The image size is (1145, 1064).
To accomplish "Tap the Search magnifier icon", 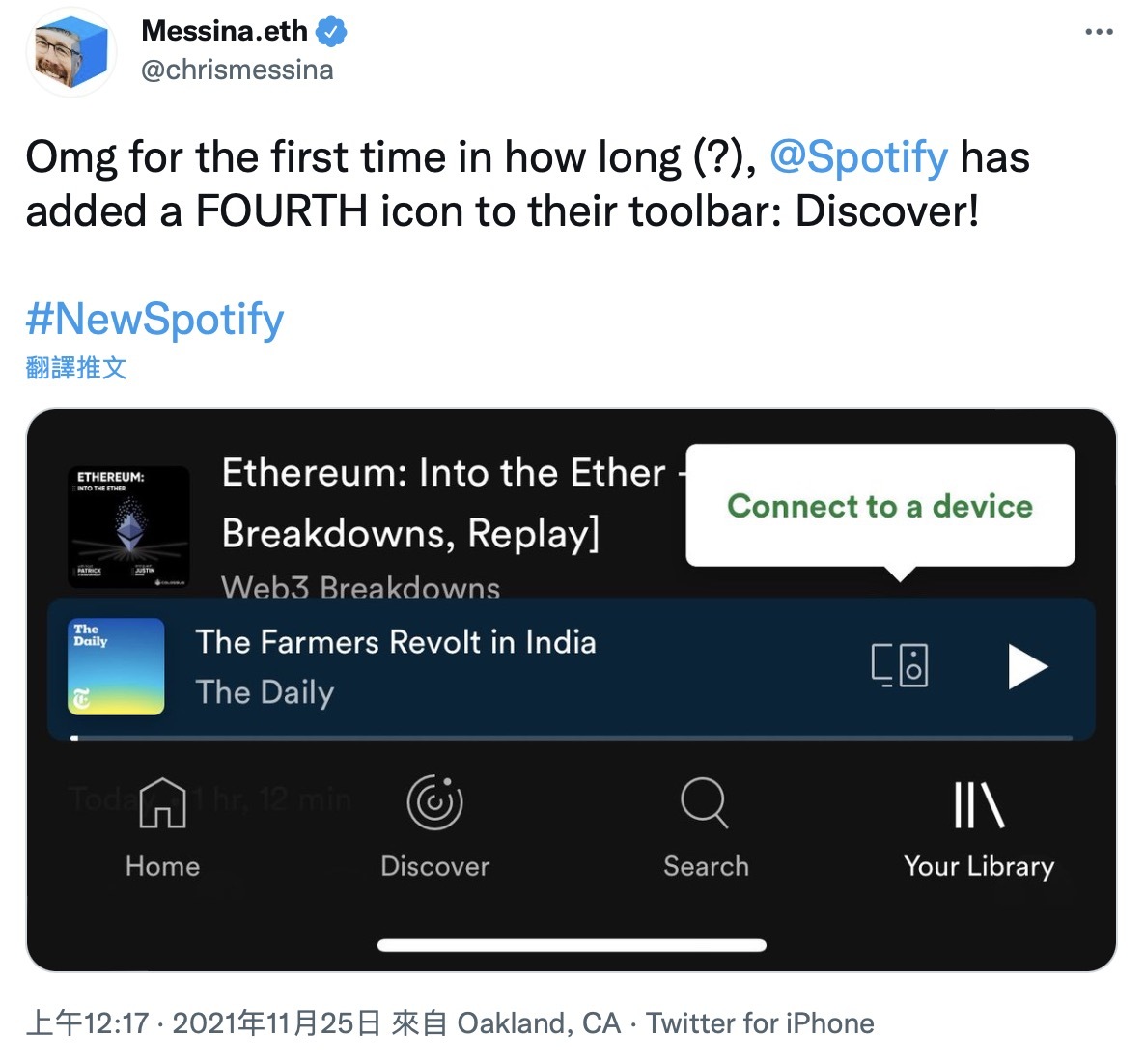I will pyautogui.click(x=705, y=803).
